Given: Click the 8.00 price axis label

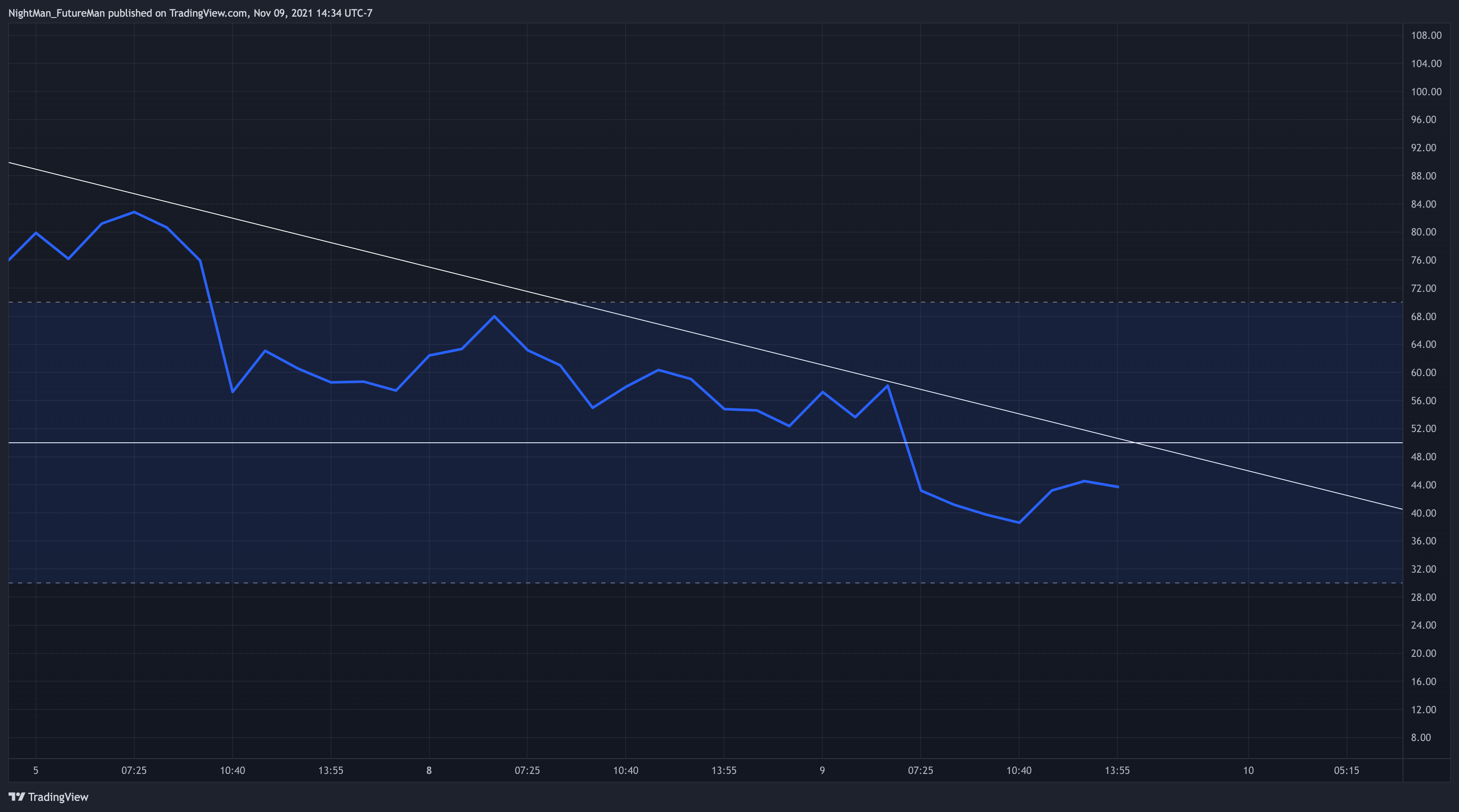Looking at the screenshot, I should coord(1421,738).
